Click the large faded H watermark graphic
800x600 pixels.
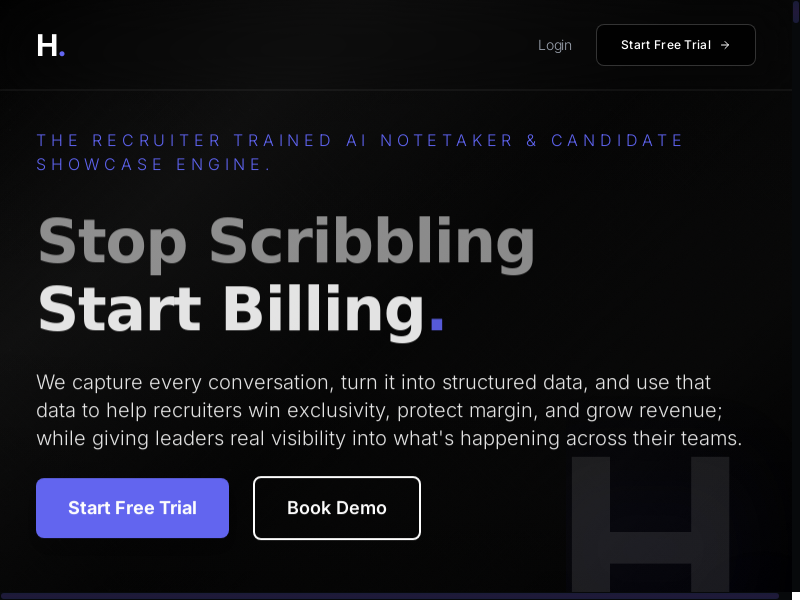click(650, 525)
